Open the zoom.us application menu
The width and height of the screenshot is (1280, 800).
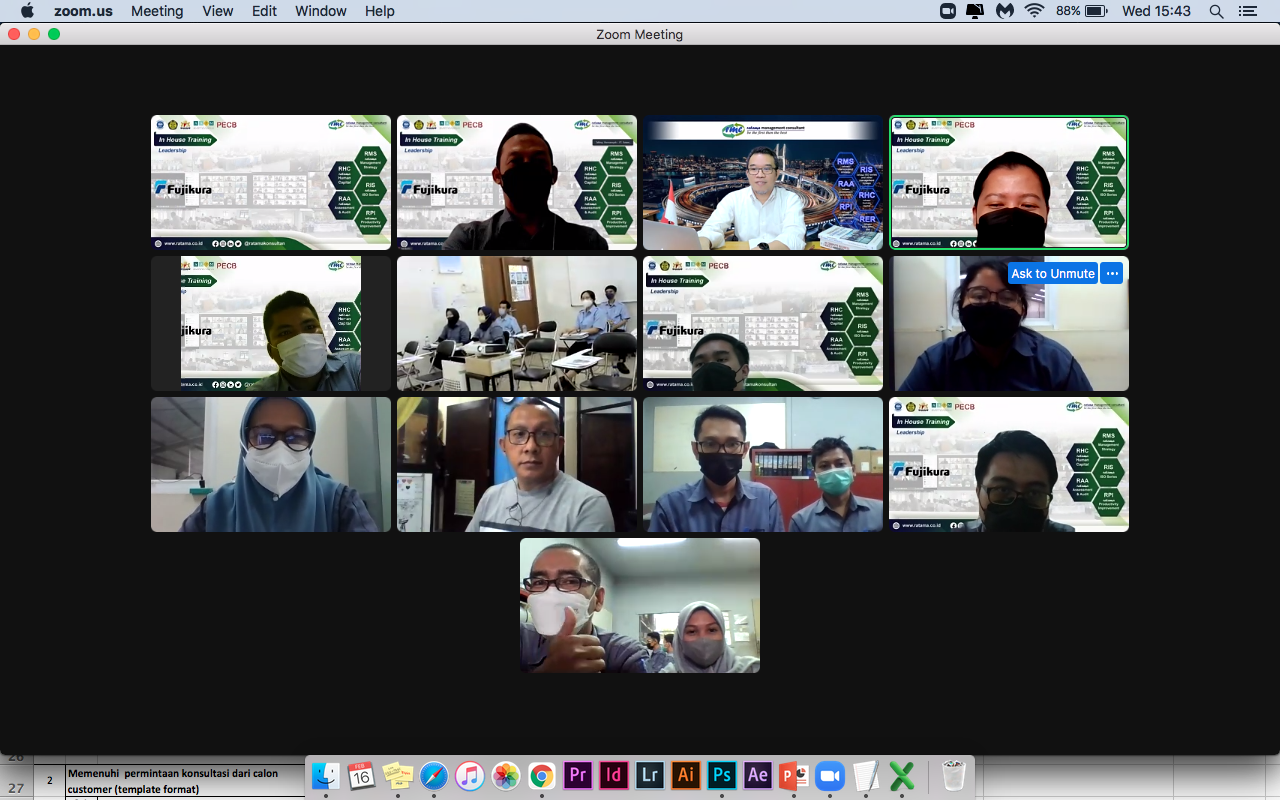point(83,11)
